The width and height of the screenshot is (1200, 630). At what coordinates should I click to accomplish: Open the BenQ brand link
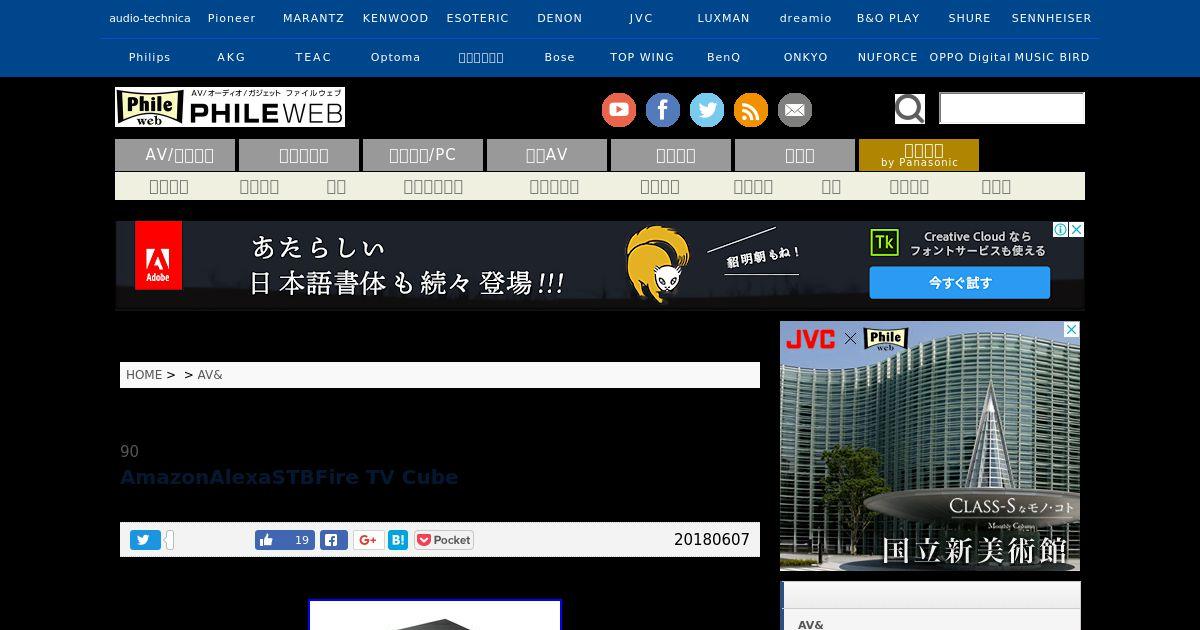pos(724,57)
